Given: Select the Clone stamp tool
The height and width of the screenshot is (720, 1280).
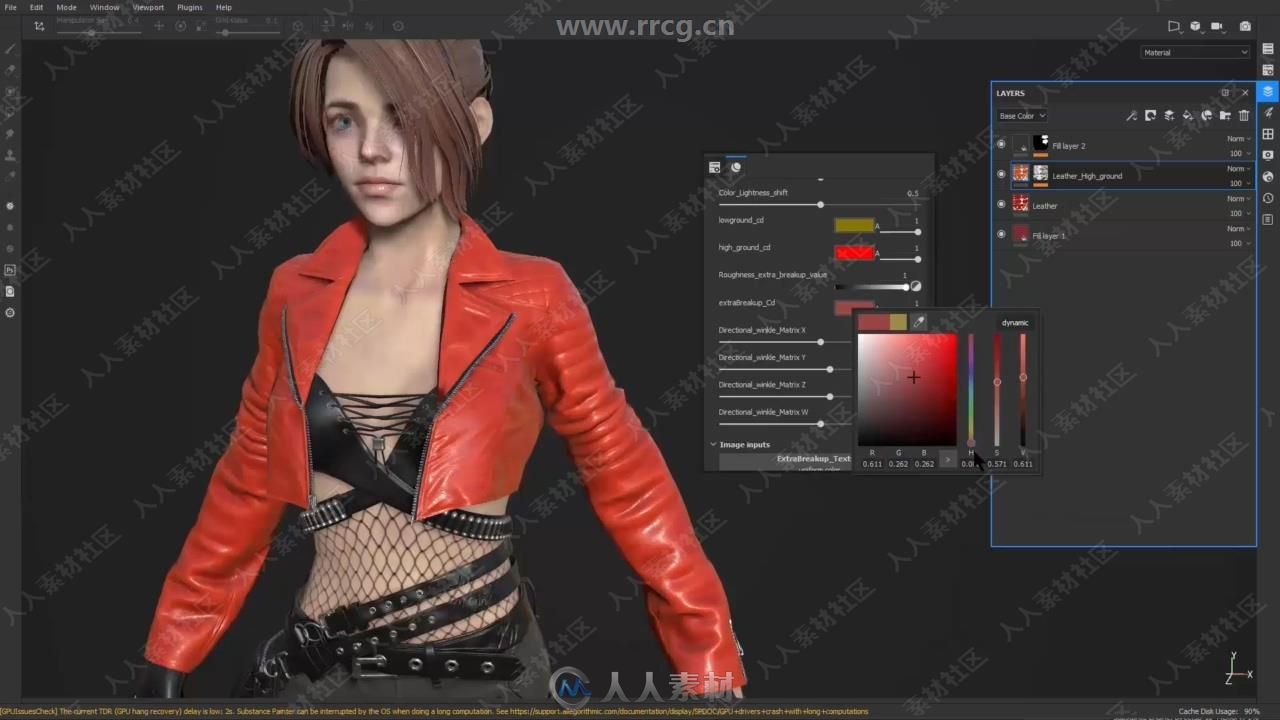Looking at the screenshot, I should tap(10, 155).
